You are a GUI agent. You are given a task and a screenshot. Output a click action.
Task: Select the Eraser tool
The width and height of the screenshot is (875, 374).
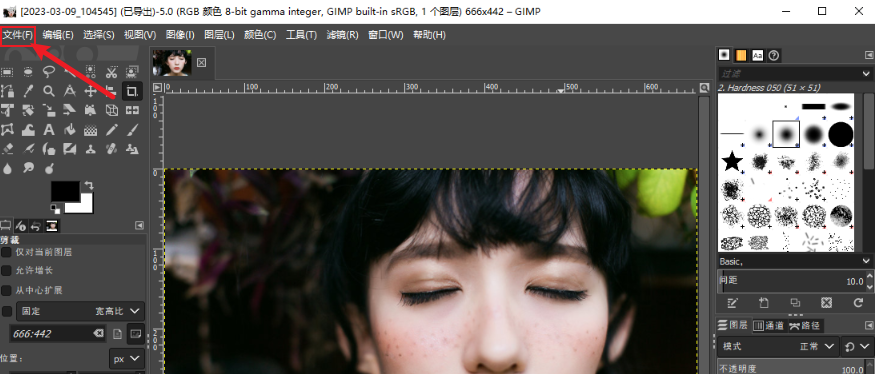point(7,148)
